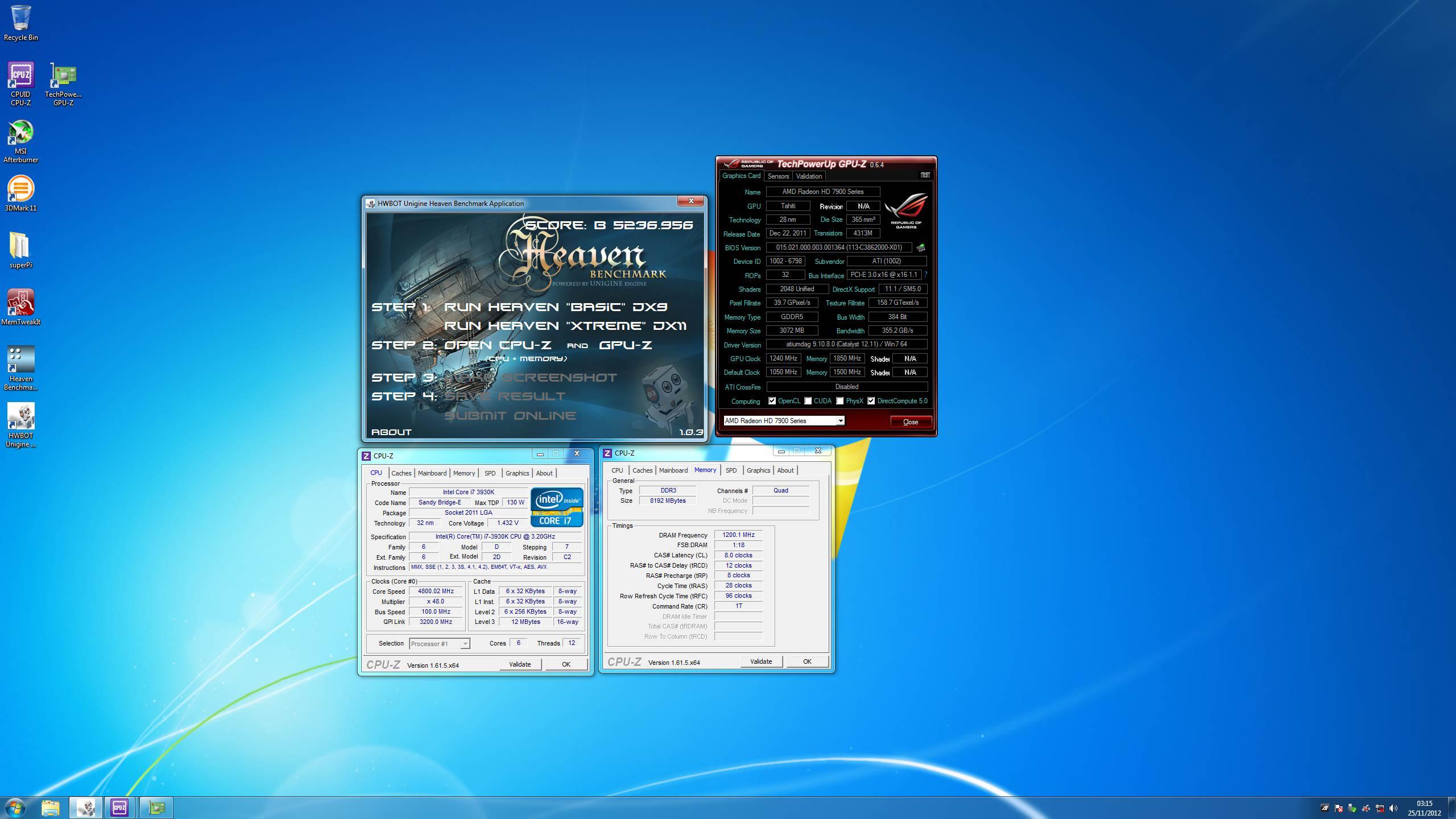Viewport: 1456px width, 819px height.
Task: Click the BIOS save chip icon in GPU-Z
Action: (x=921, y=247)
